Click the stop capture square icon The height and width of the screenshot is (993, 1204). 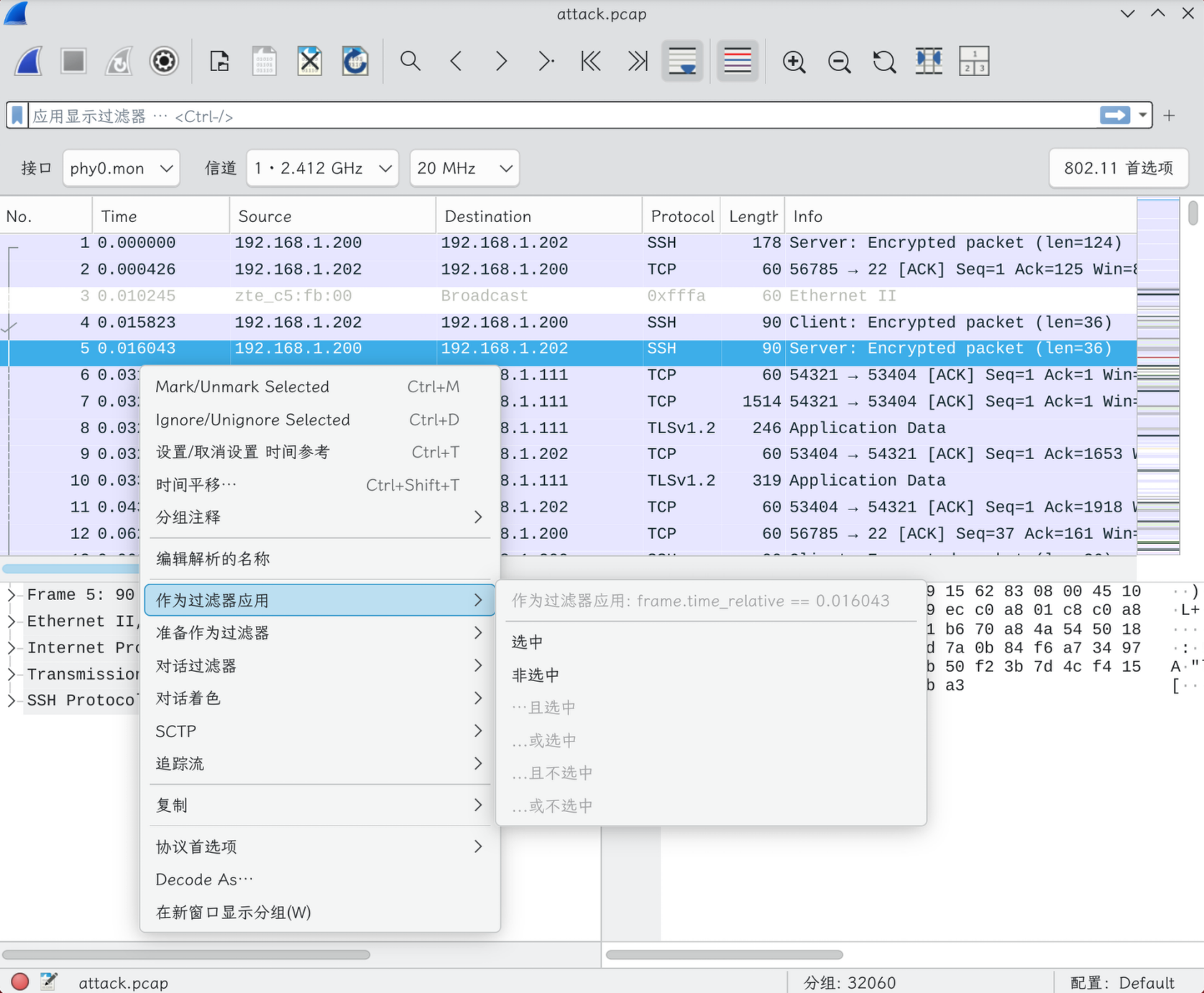point(73,61)
